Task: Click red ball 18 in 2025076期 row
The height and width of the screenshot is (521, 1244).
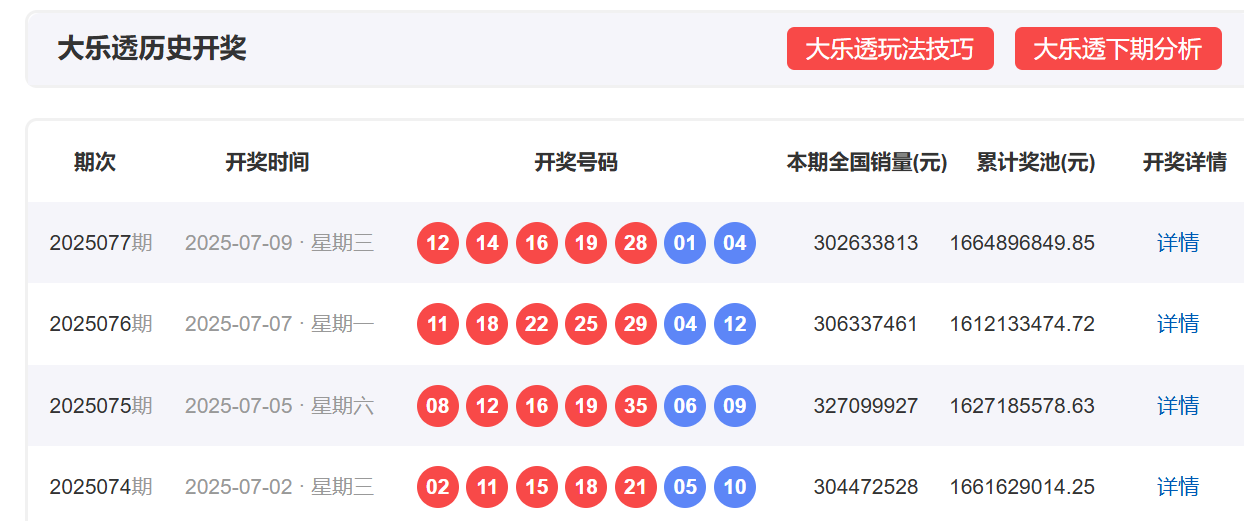Action: pyautogui.click(x=487, y=324)
